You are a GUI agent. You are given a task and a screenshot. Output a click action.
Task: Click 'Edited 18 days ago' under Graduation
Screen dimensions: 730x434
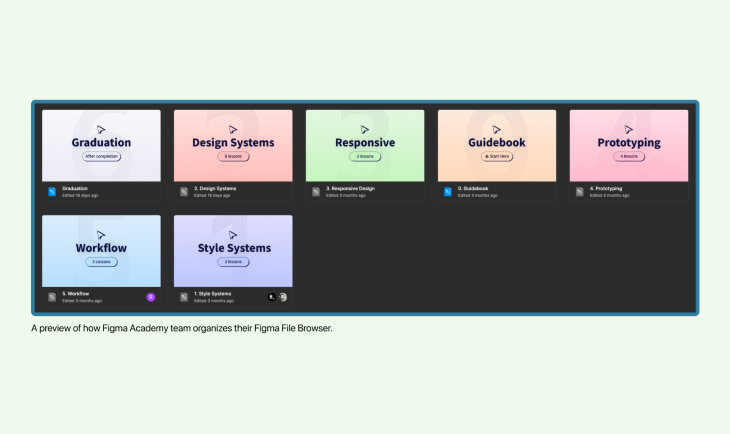80,196
